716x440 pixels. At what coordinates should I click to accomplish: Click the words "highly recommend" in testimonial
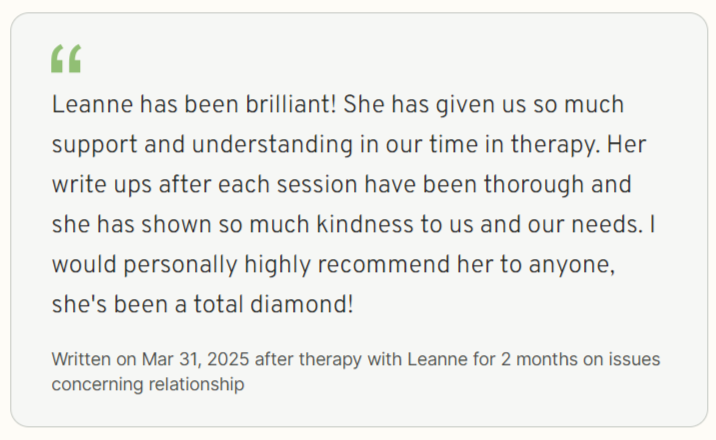coord(347,265)
